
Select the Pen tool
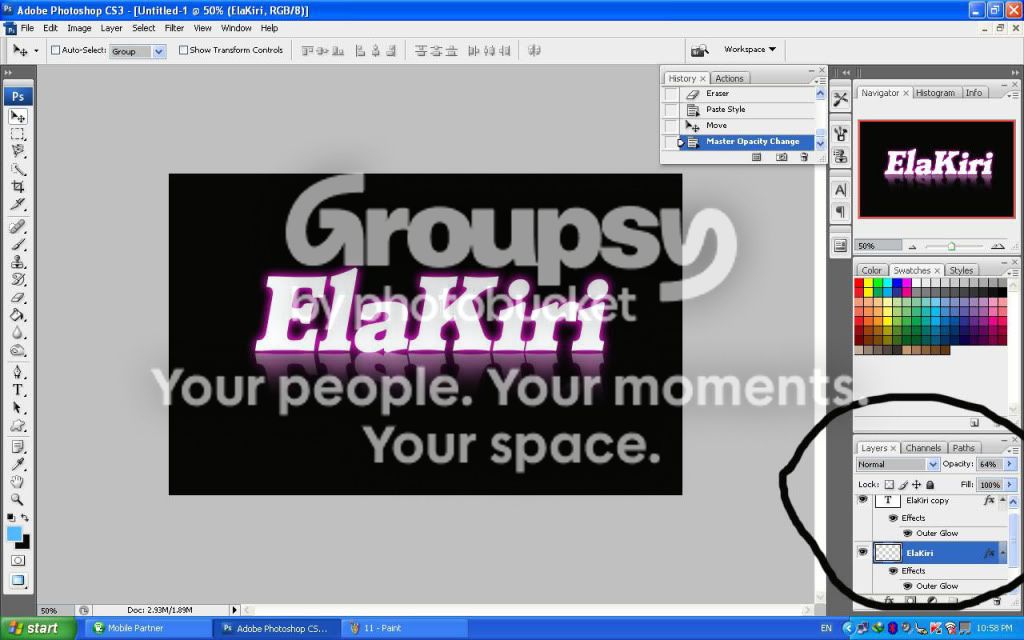(x=18, y=372)
